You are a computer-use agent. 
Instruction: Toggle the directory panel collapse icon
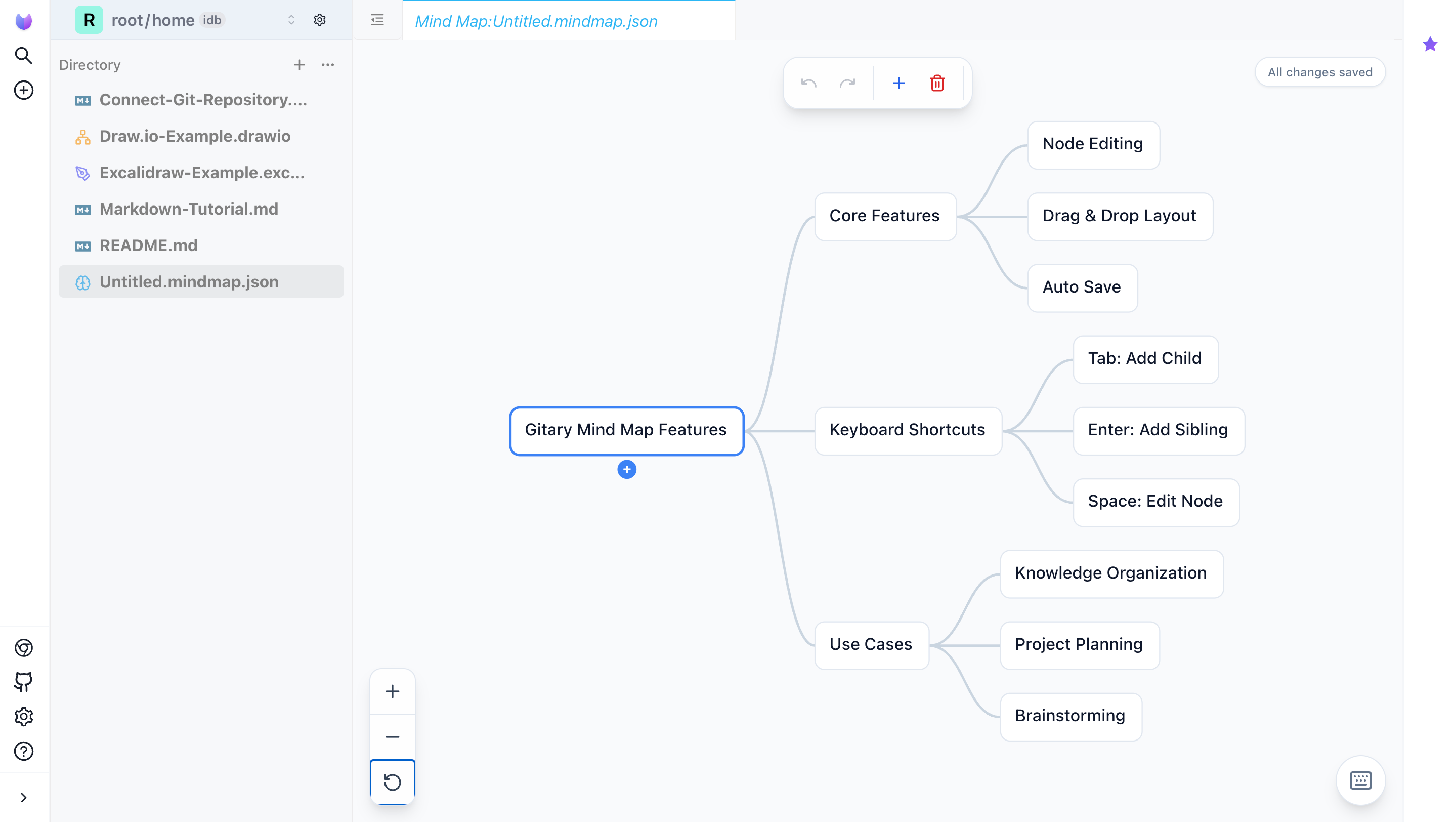[x=377, y=20]
